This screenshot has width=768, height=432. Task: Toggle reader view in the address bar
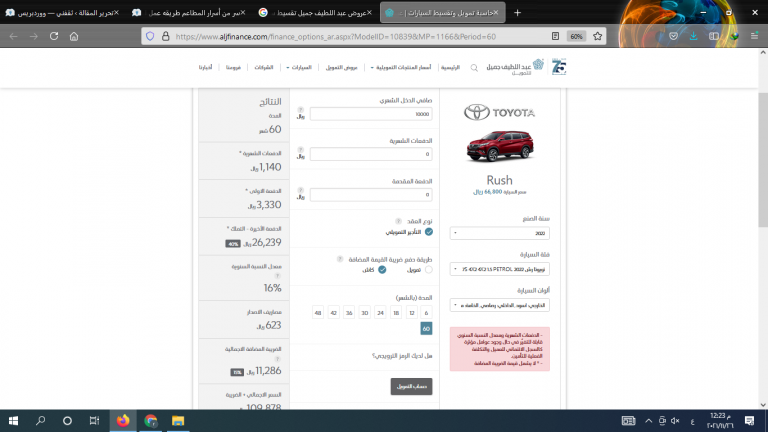click(x=555, y=36)
